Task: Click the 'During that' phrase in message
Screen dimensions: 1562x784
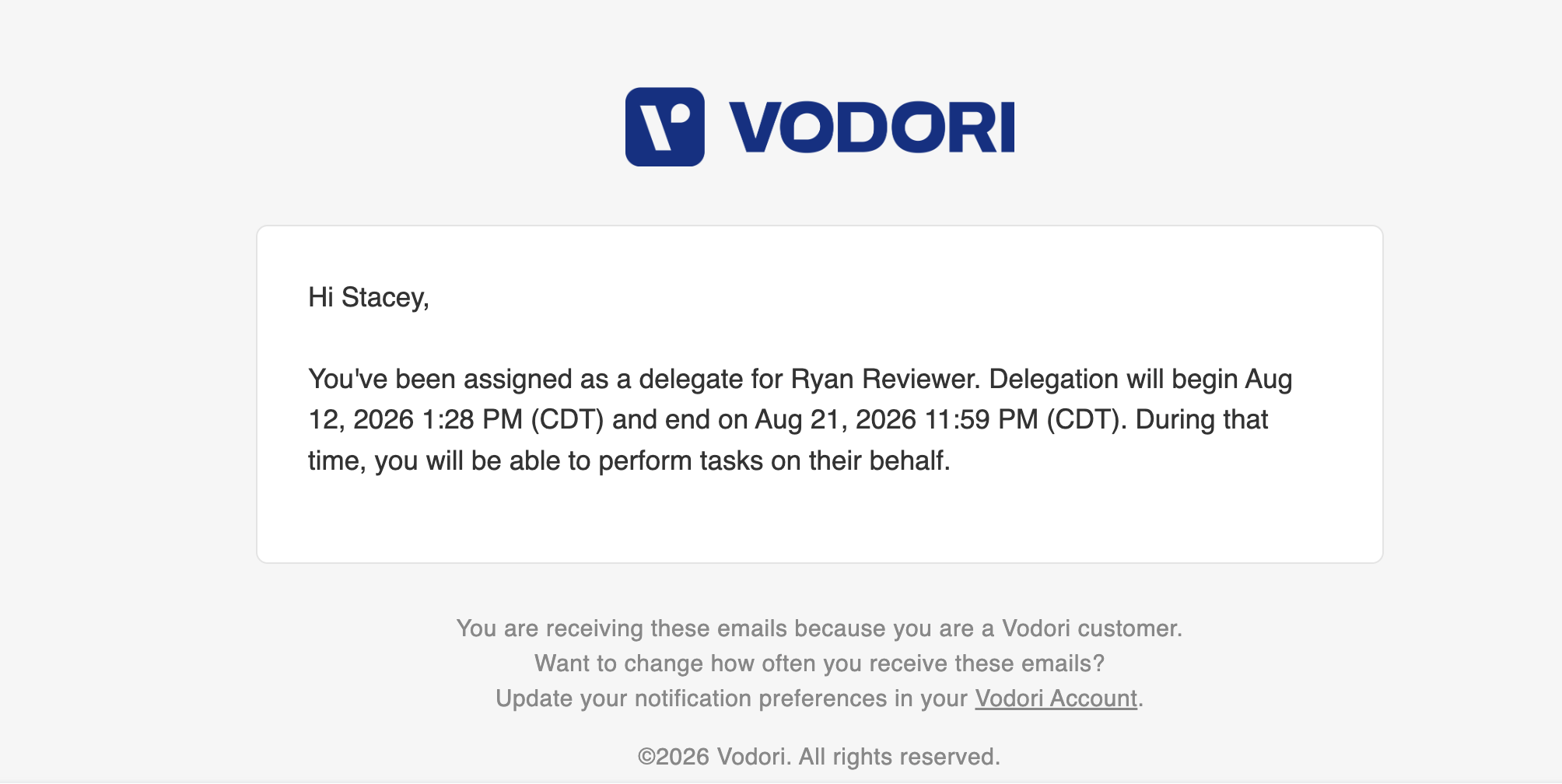Action: click(1202, 419)
